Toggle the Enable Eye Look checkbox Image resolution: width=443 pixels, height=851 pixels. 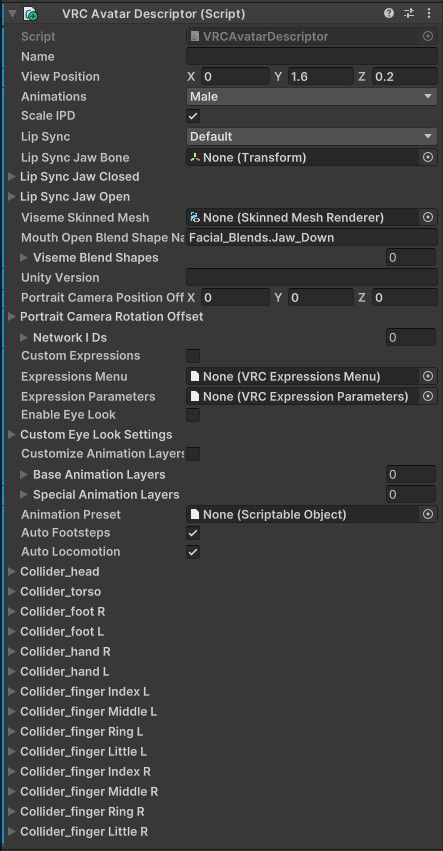193,415
